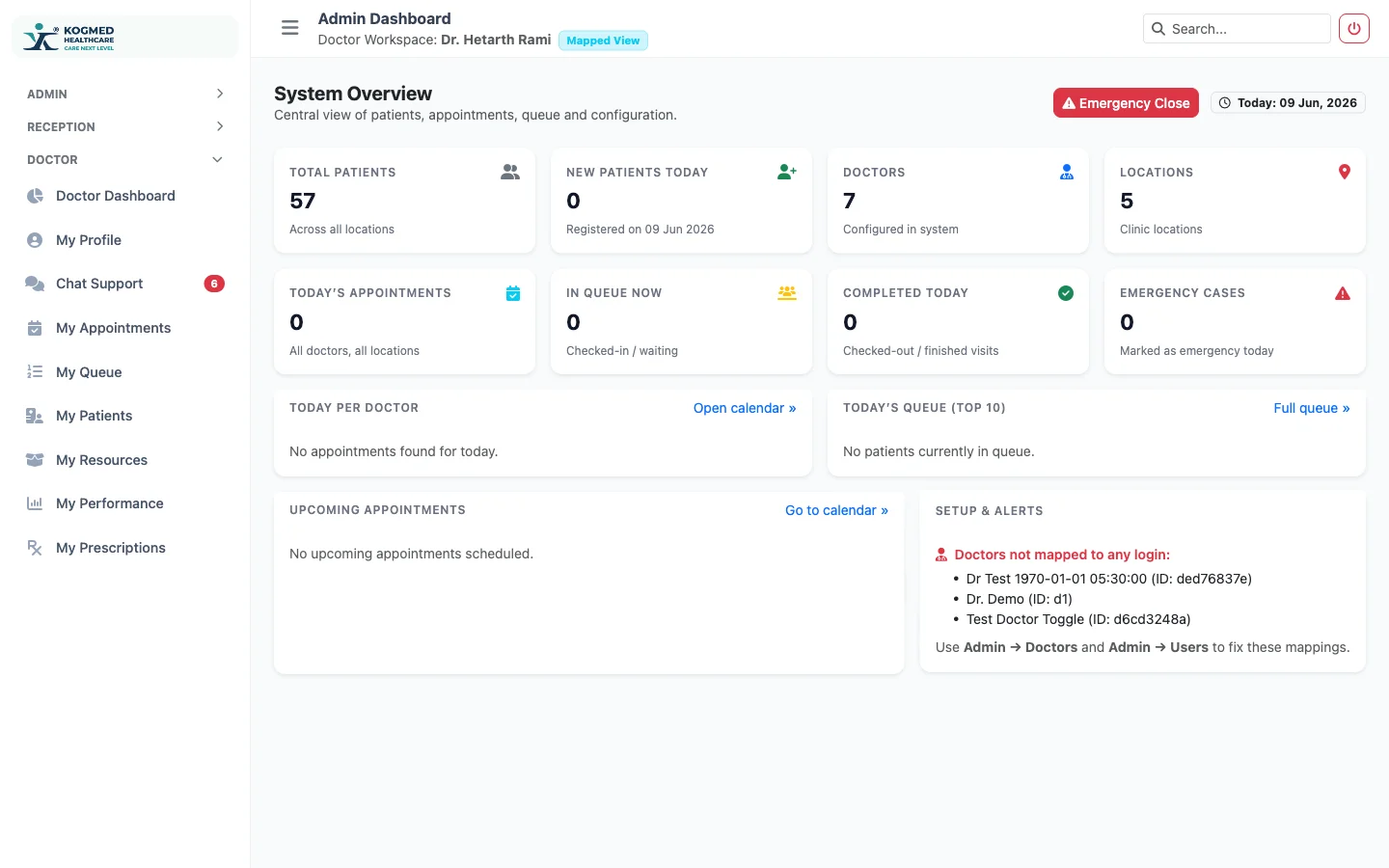Open My Profile page
The image size is (1389, 868).
coord(125,240)
